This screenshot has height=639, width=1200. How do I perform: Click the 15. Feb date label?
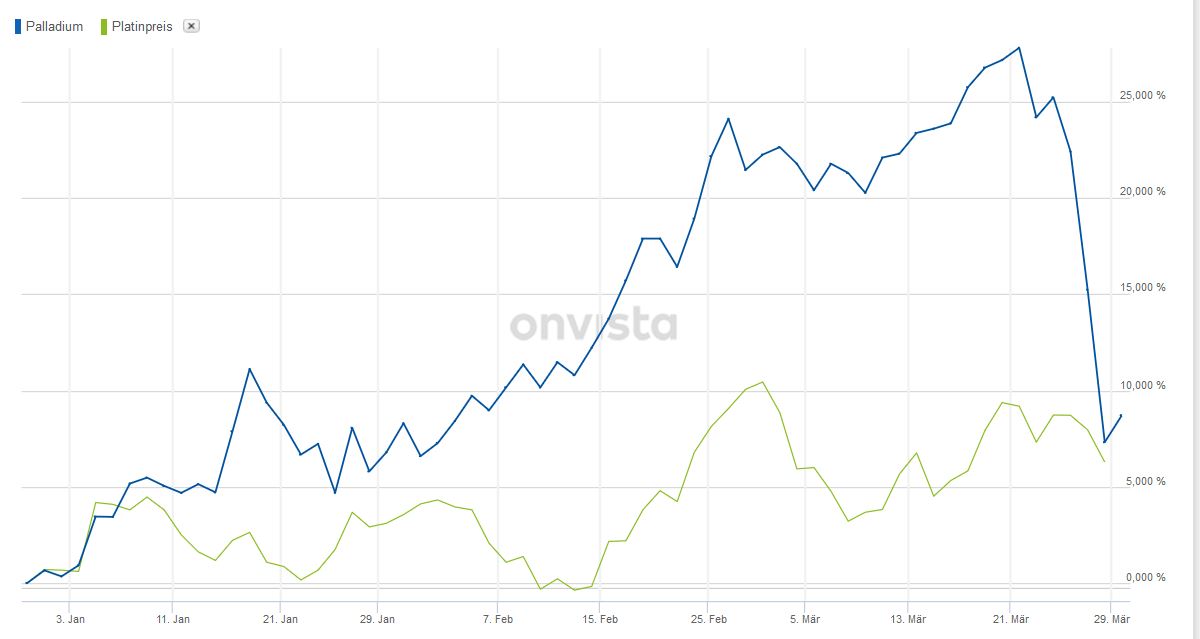pos(599,620)
